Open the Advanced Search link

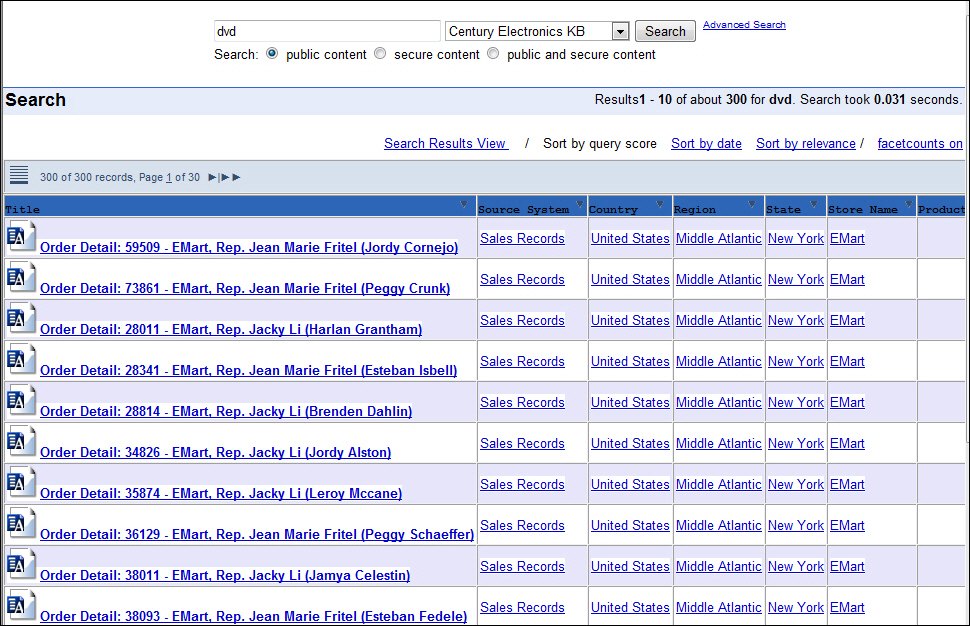744,25
